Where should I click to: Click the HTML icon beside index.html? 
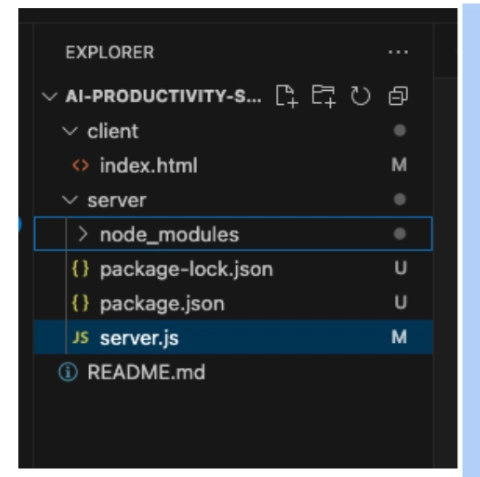[80, 165]
